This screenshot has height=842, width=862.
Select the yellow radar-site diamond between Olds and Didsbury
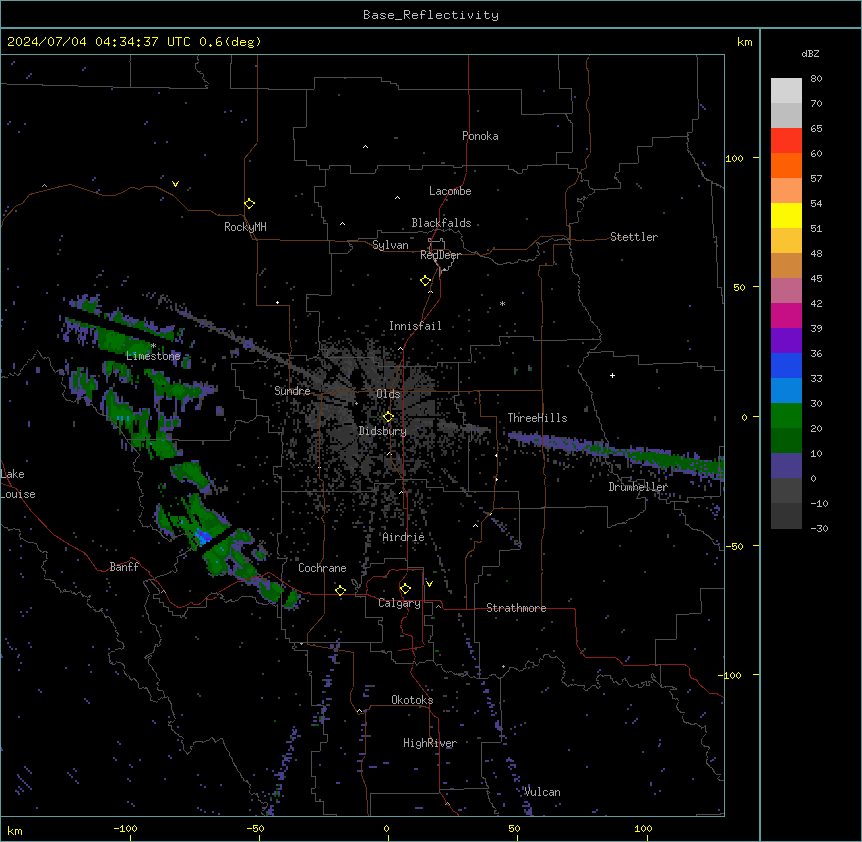click(388, 416)
